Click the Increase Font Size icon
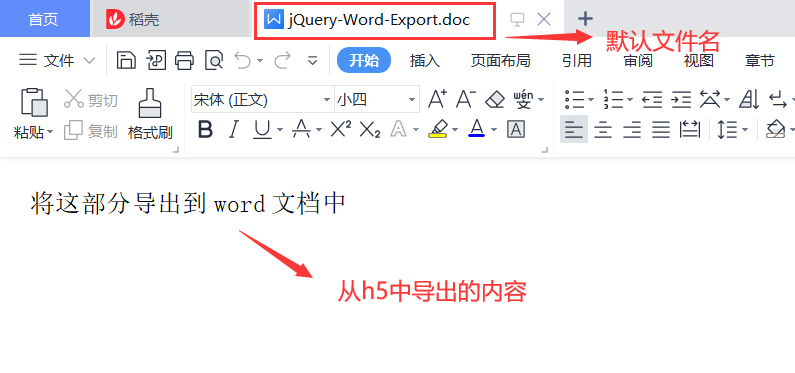 tap(438, 99)
